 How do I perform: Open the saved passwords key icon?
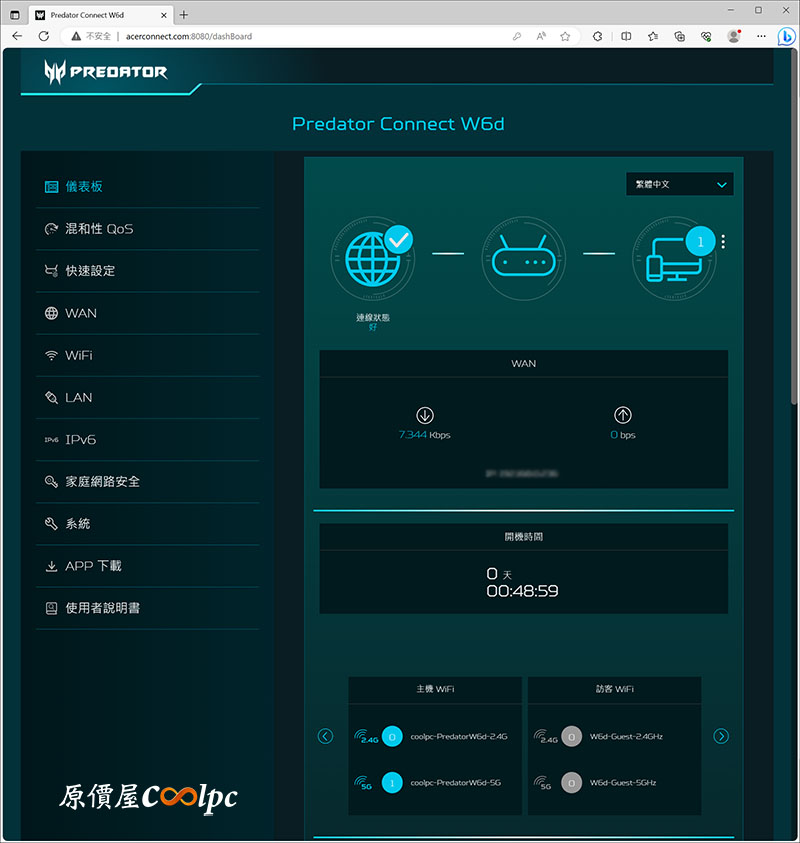tap(517, 36)
